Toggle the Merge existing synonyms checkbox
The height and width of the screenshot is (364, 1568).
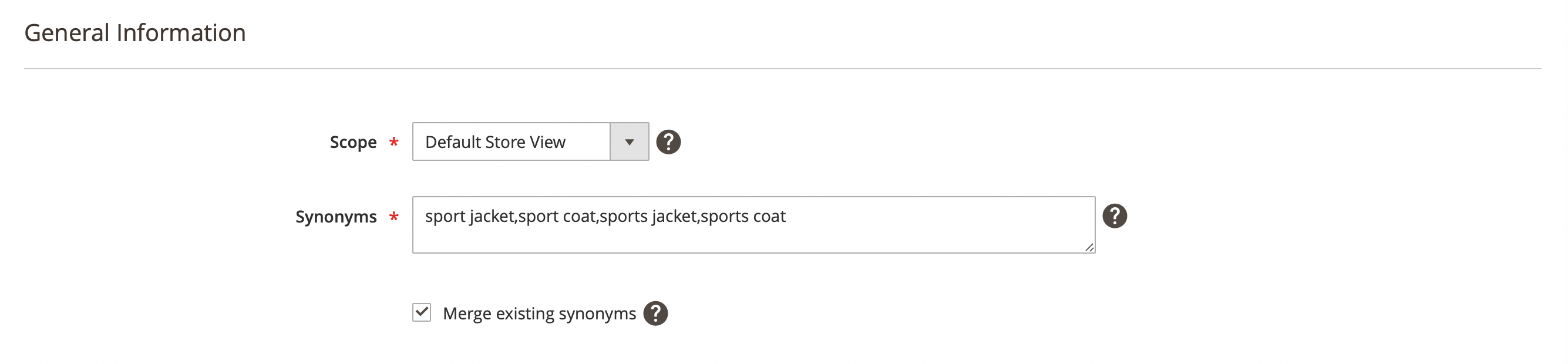(421, 312)
